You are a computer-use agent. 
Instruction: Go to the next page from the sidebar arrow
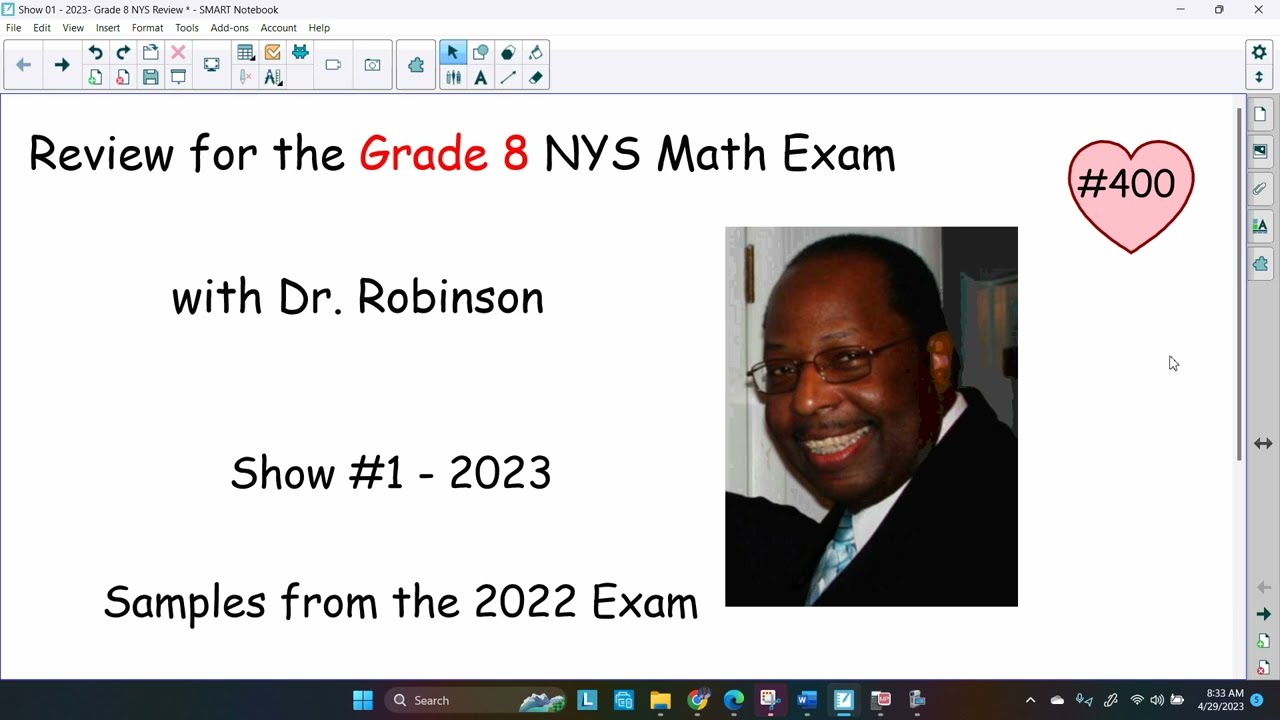pyautogui.click(x=1263, y=614)
